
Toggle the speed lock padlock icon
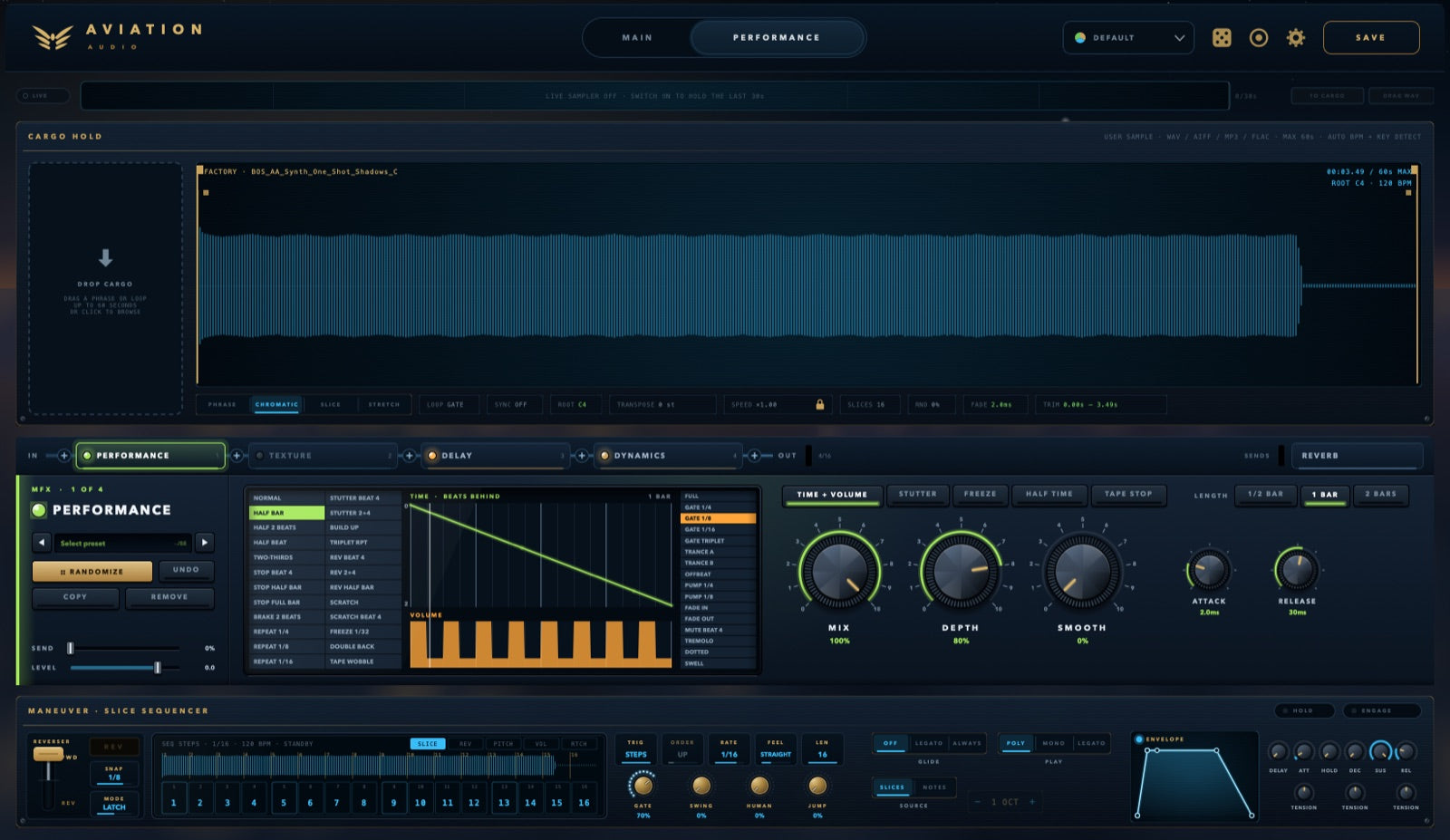coord(820,404)
